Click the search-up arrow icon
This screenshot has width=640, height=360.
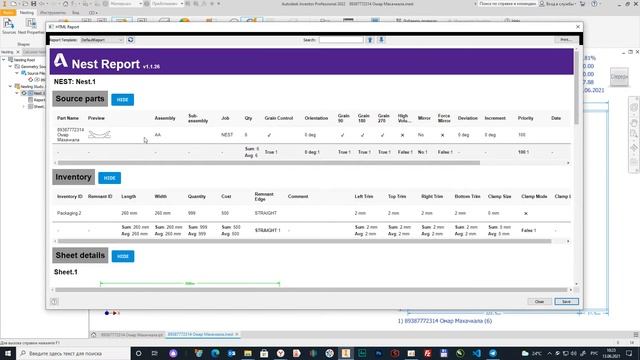click(370, 40)
